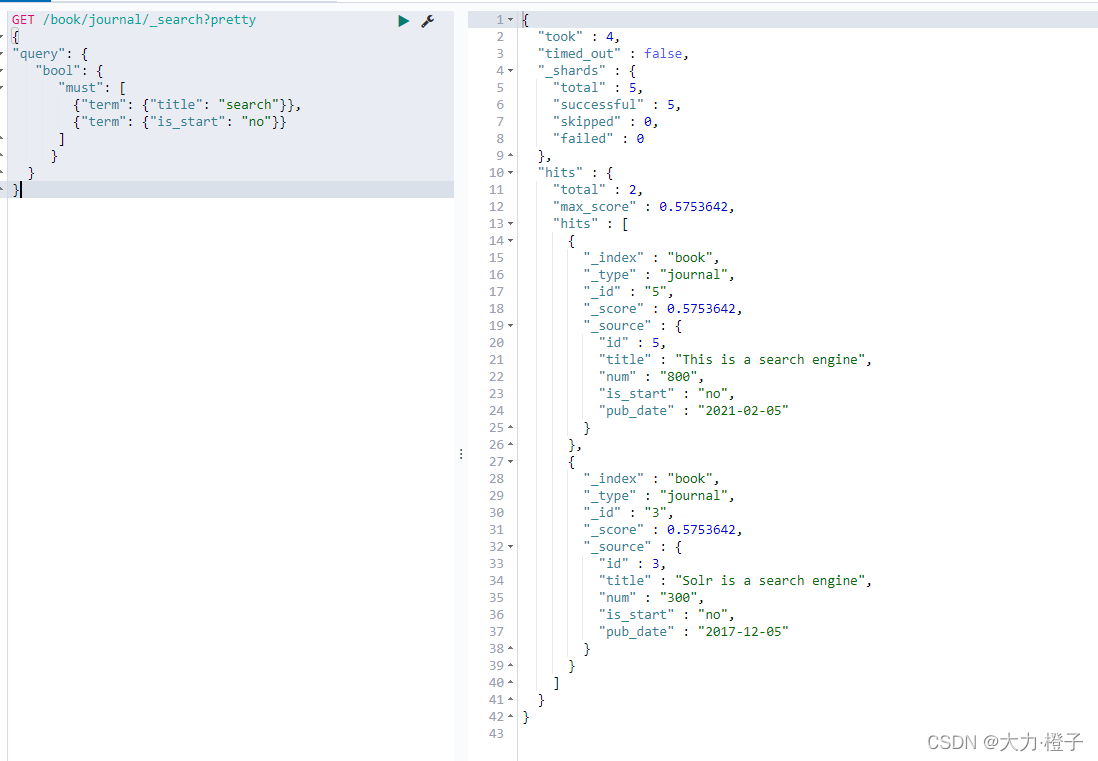Toggle fold marker at line 9 closing brace

point(510,155)
